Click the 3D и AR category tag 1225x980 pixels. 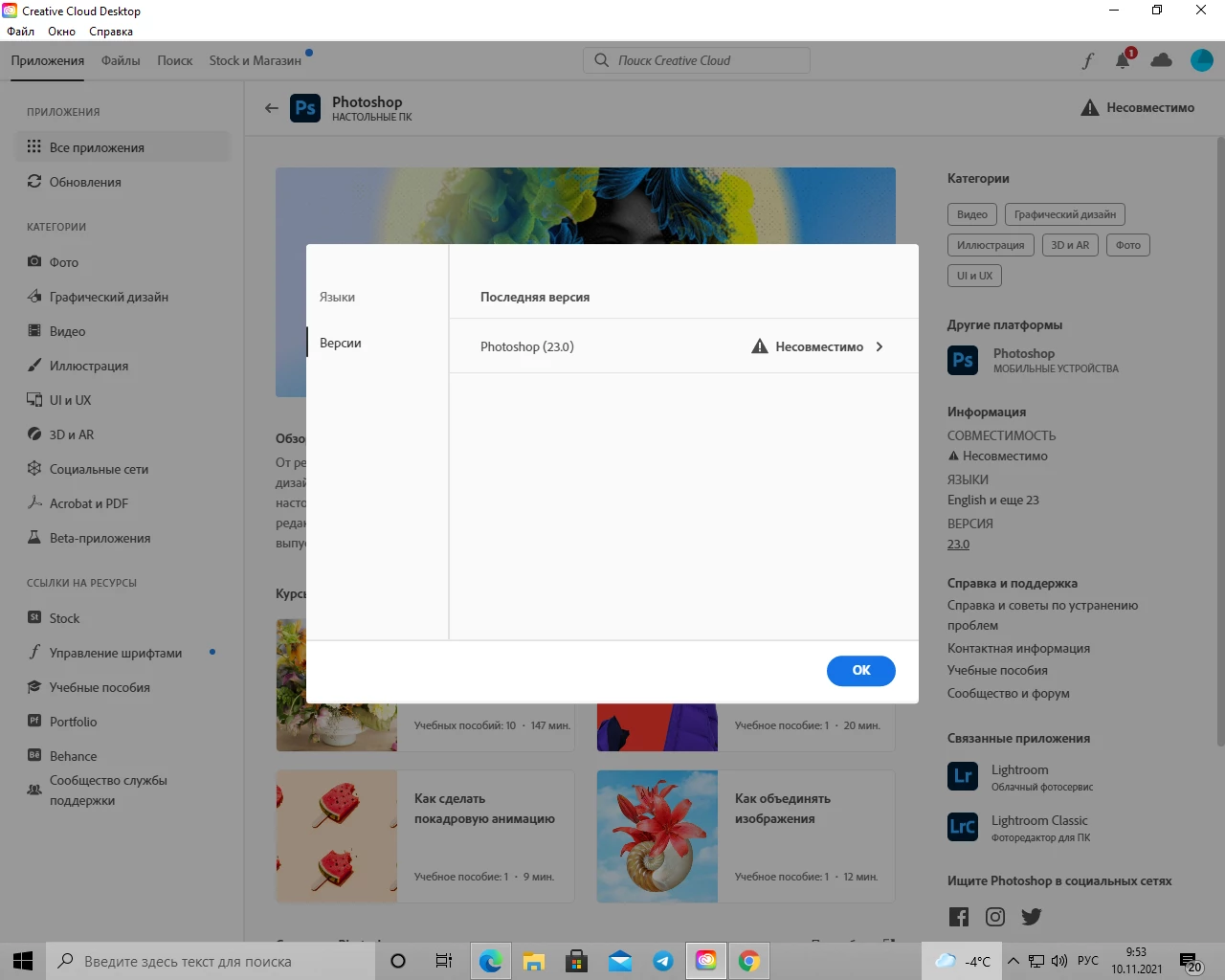[1070, 245]
